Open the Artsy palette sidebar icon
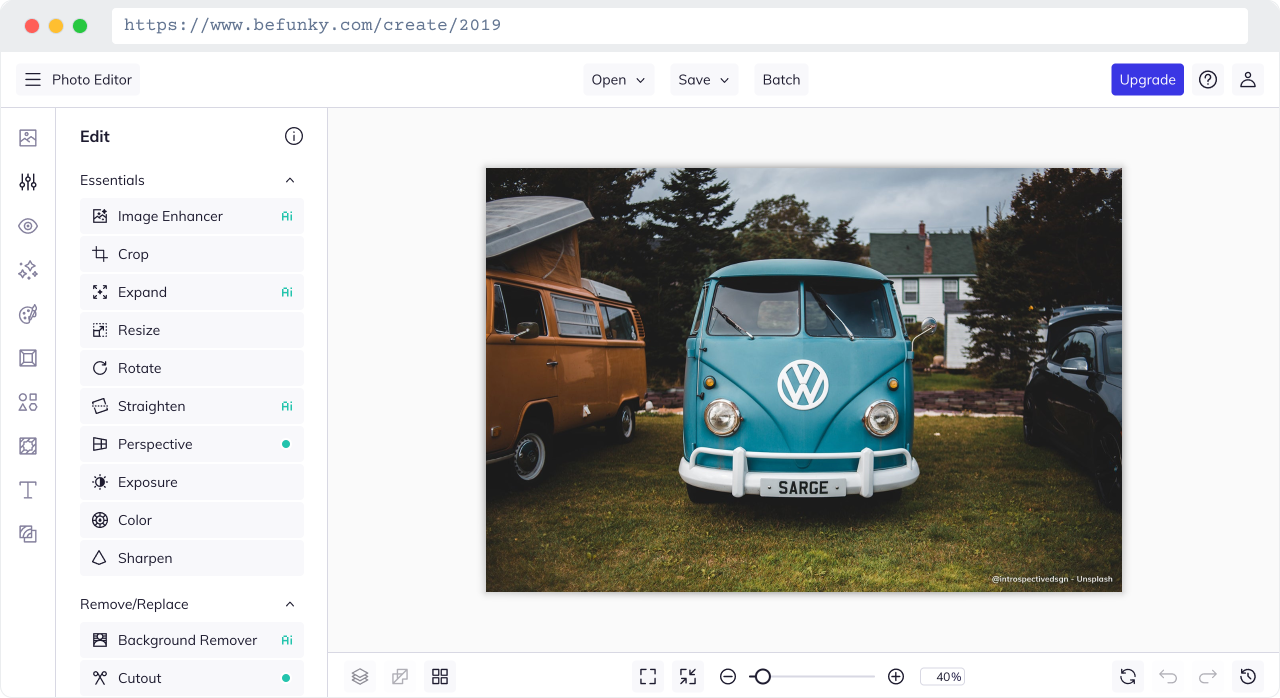The width and height of the screenshot is (1280, 698). coord(28,314)
